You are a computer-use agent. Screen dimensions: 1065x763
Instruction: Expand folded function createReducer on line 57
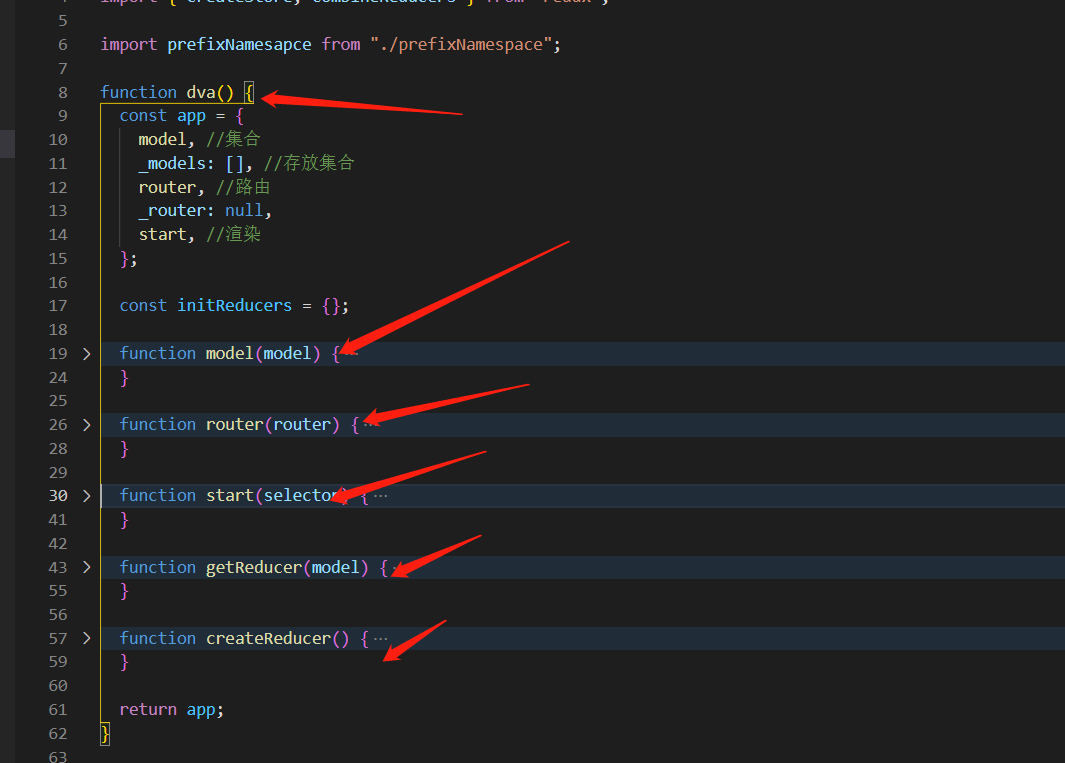pyautogui.click(x=86, y=639)
